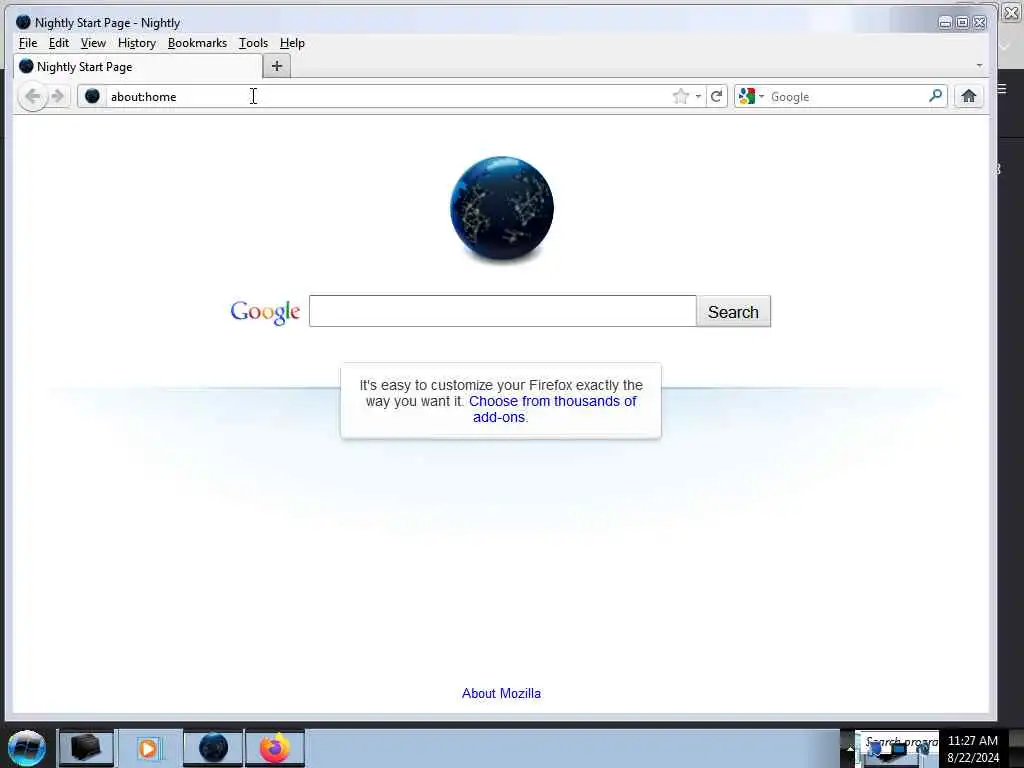Image resolution: width=1024 pixels, height=768 pixels.
Task: Click the Nightly globe logo on page
Action: (502, 209)
